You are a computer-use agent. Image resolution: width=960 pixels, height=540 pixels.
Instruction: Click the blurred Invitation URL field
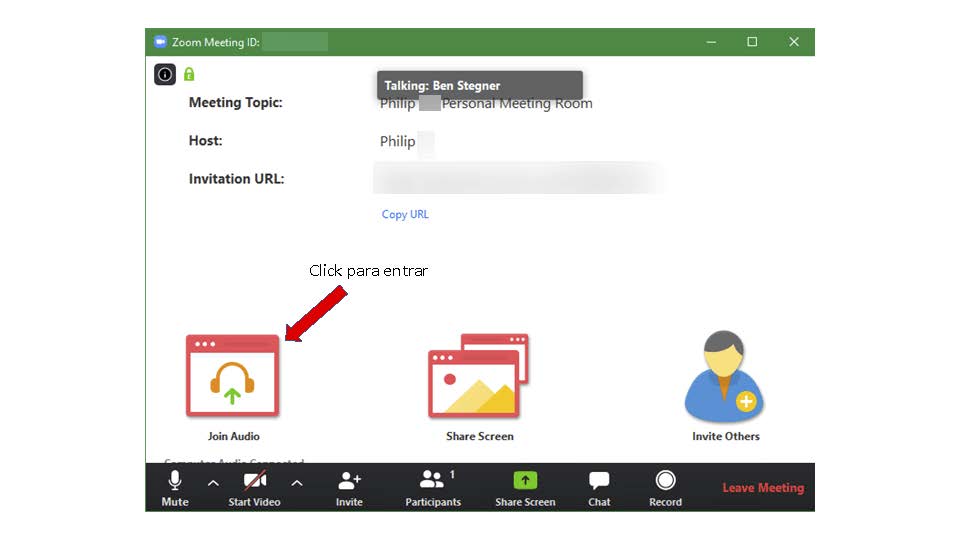point(520,178)
